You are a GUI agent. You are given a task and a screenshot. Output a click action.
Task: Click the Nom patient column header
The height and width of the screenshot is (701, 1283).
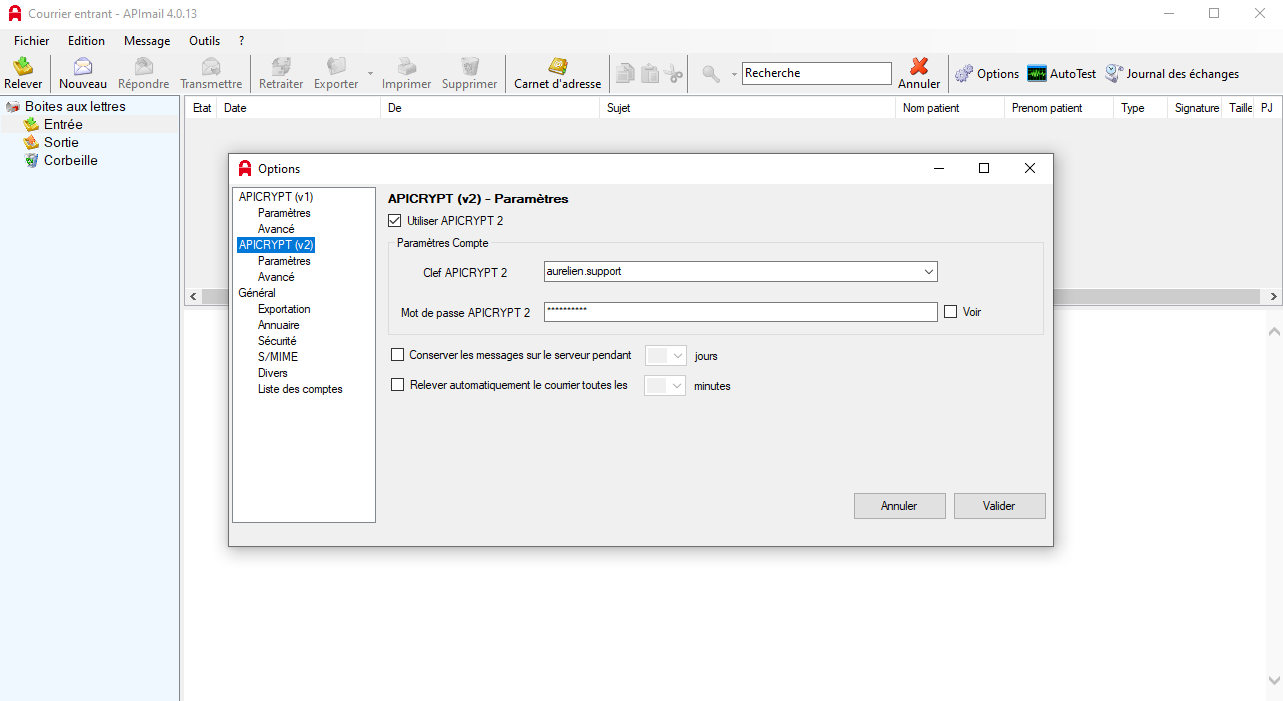pyautogui.click(x=950, y=108)
